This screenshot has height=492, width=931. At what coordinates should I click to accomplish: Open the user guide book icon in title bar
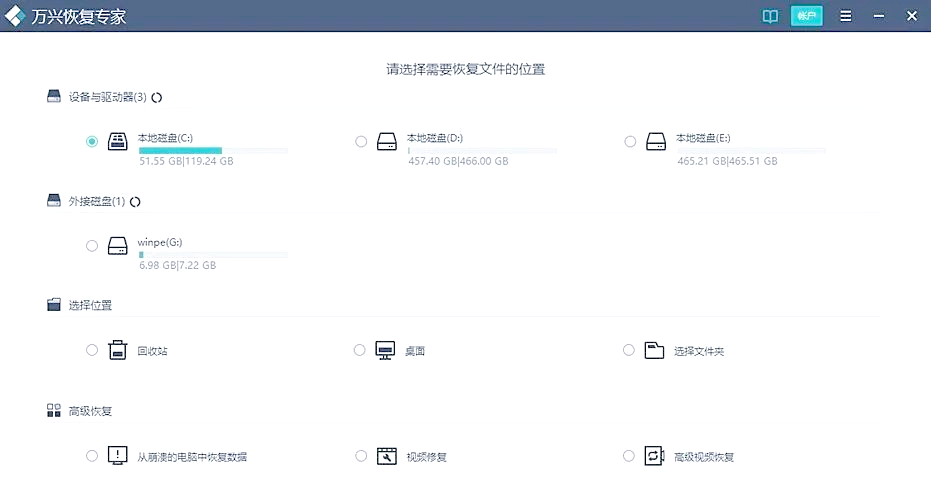[x=770, y=17]
